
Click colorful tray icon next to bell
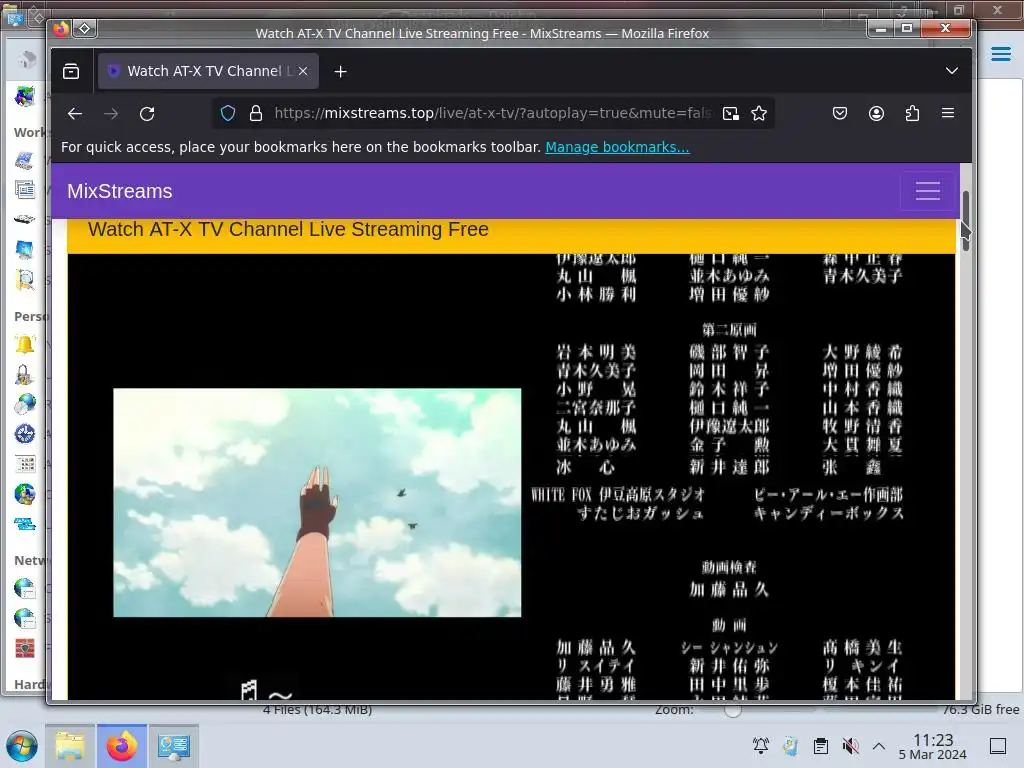(x=790, y=746)
